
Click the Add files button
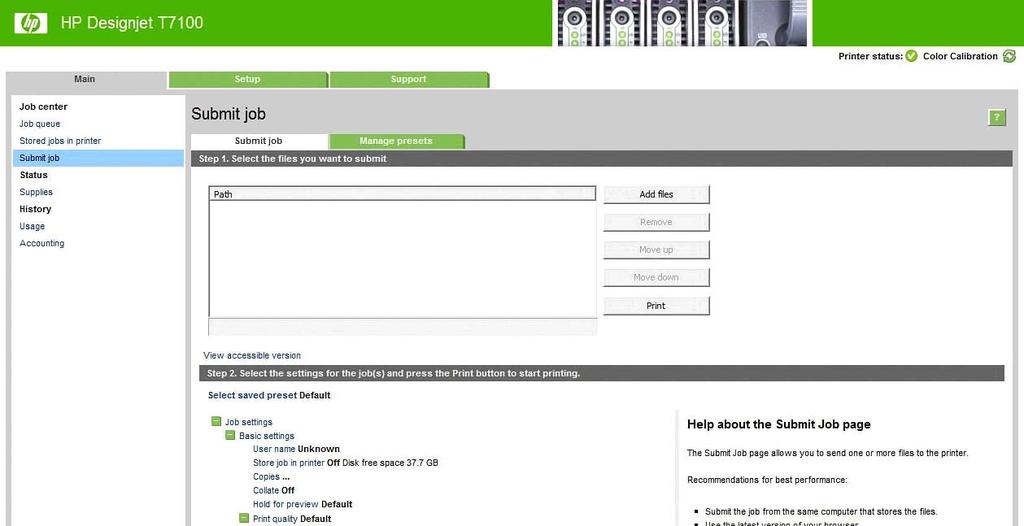tap(656, 195)
